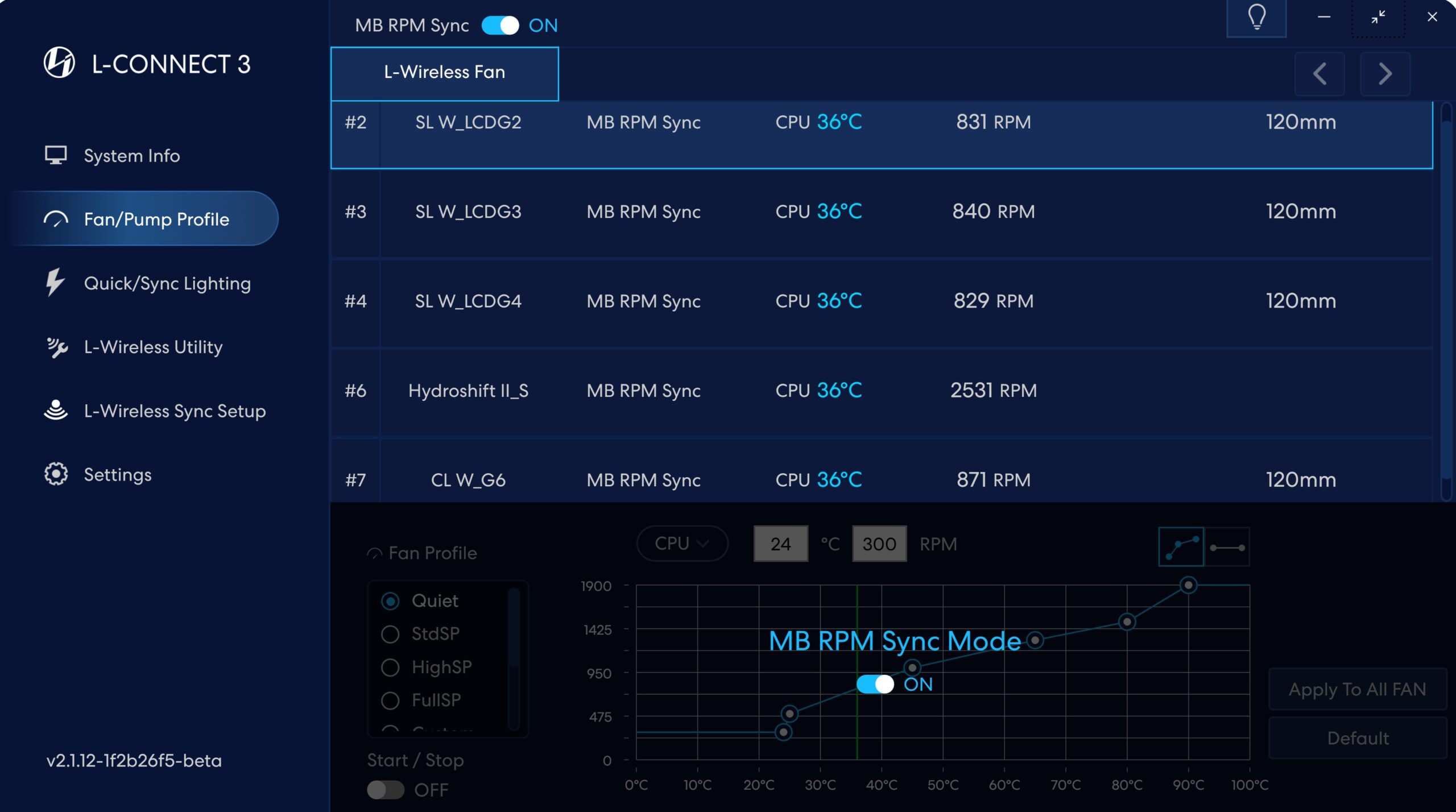This screenshot has height=812, width=1456.
Task: Click the Apply To All FAN button
Action: pos(1357,689)
